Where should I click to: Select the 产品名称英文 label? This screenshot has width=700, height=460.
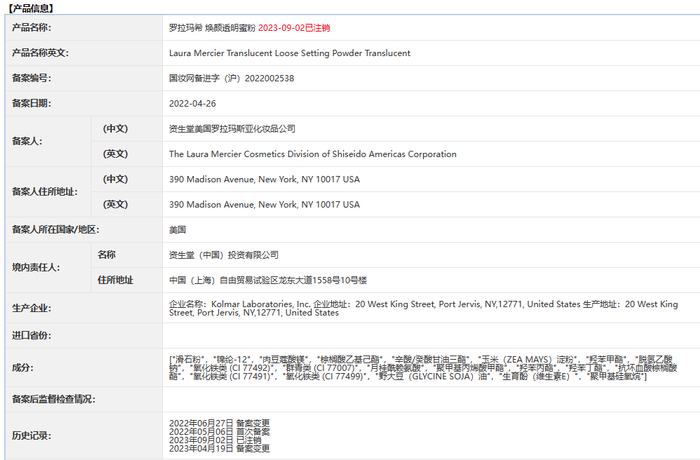(x=40, y=53)
